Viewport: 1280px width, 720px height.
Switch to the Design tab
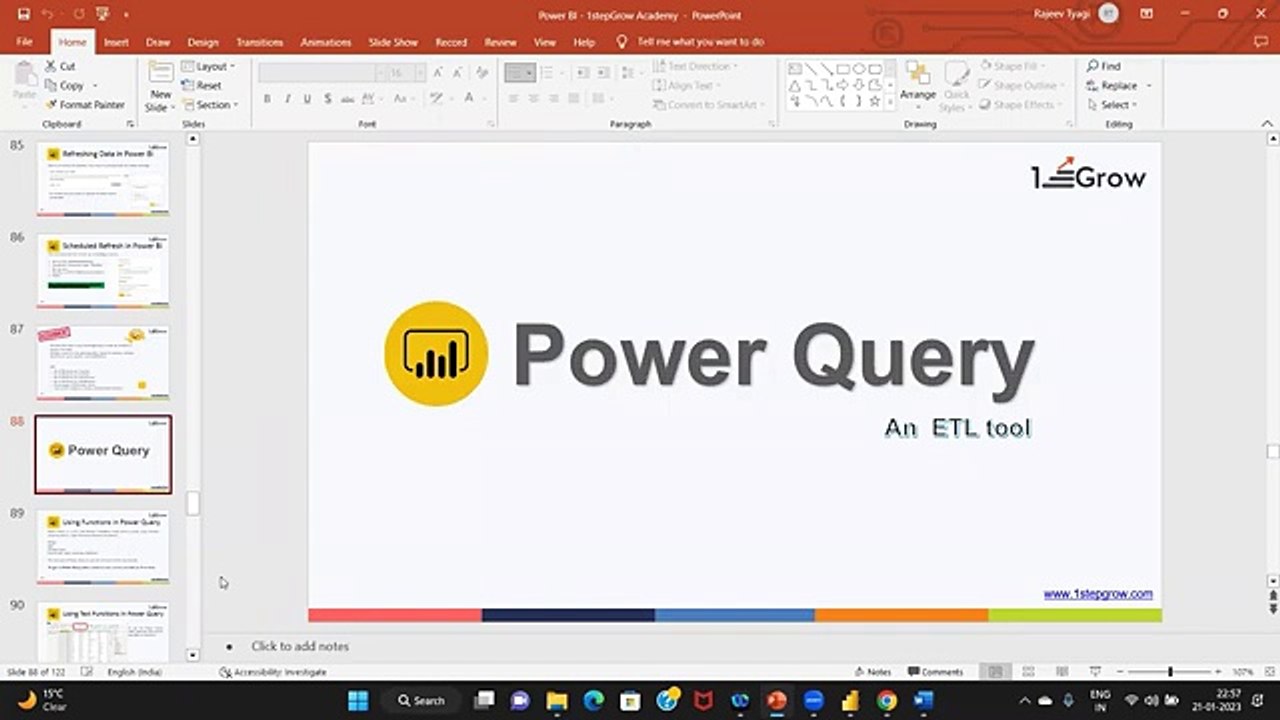click(x=202, y=42)
